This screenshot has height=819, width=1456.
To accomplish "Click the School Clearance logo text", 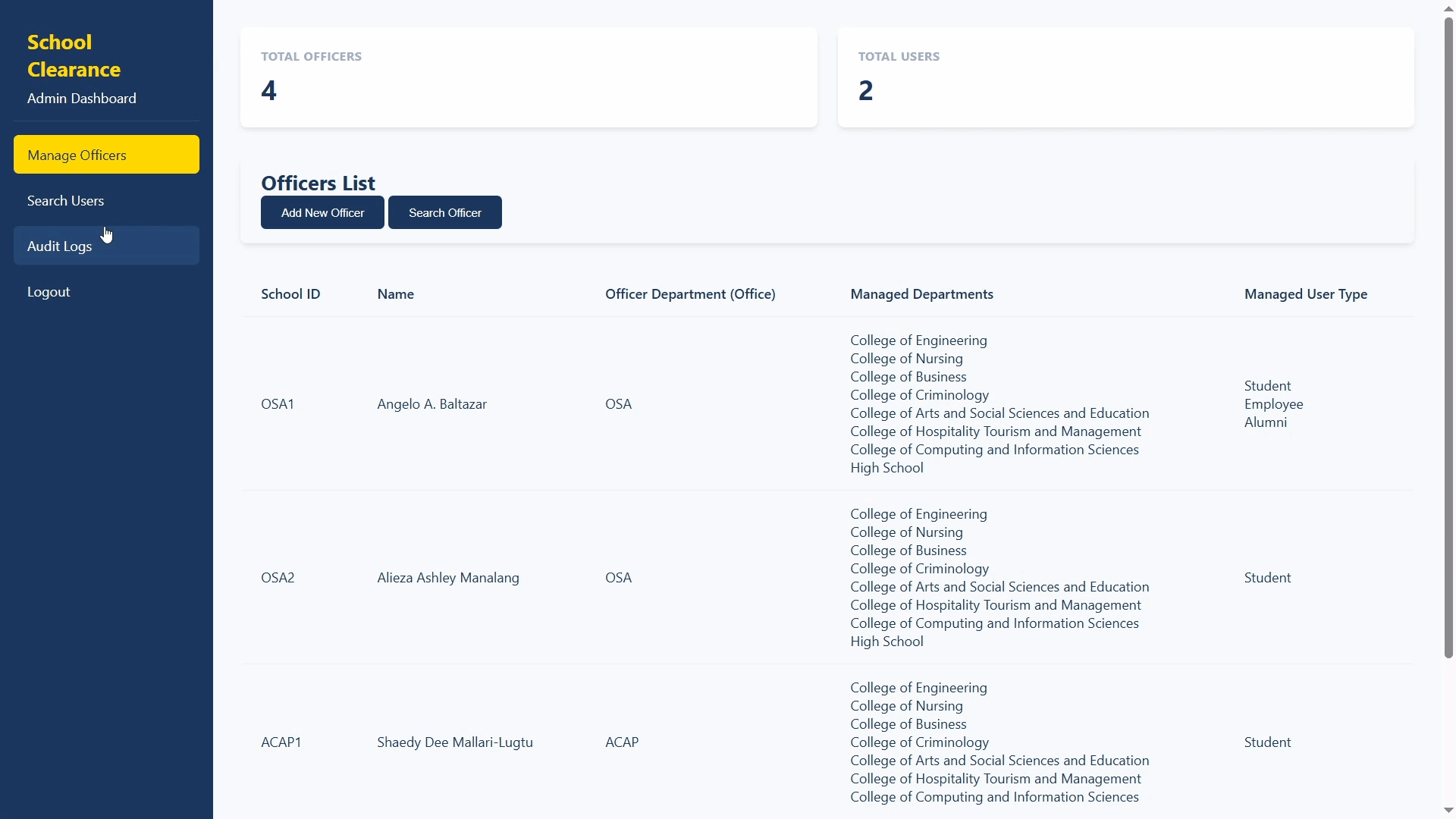I will point(74,55).
